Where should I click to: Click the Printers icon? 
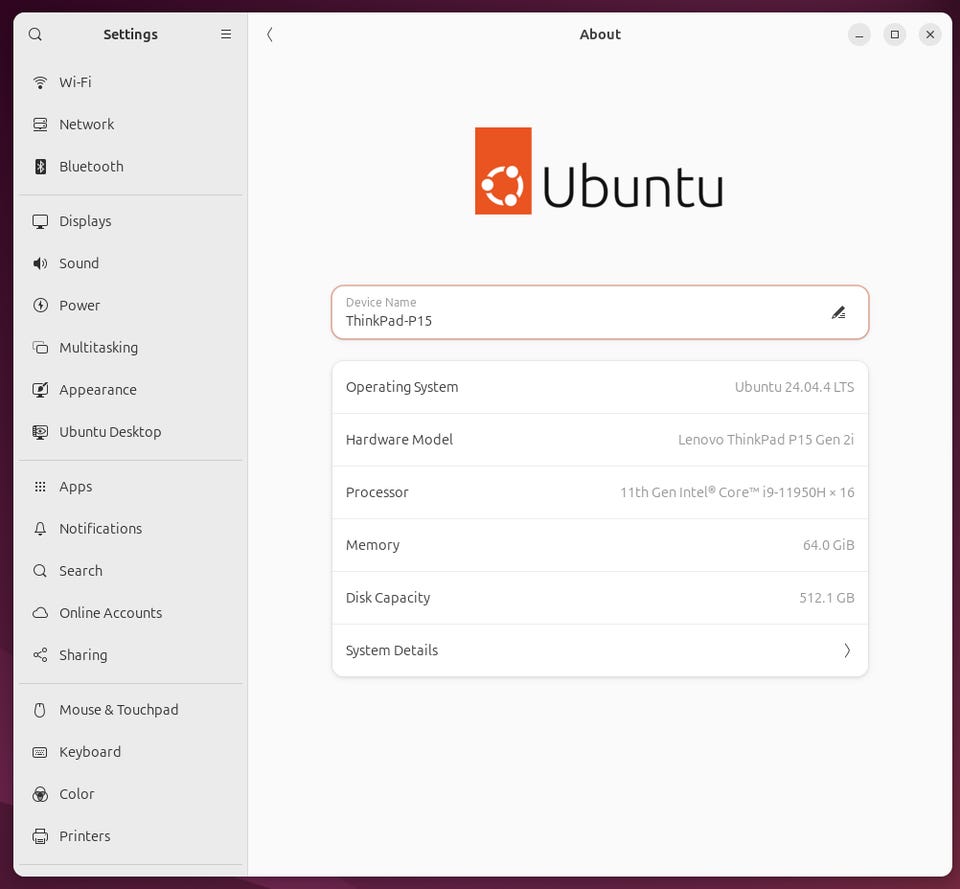coord(40,836)
